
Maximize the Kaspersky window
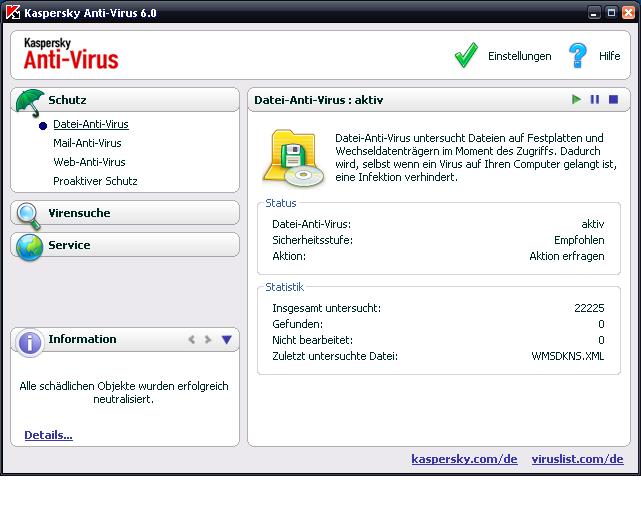(611, 13)
